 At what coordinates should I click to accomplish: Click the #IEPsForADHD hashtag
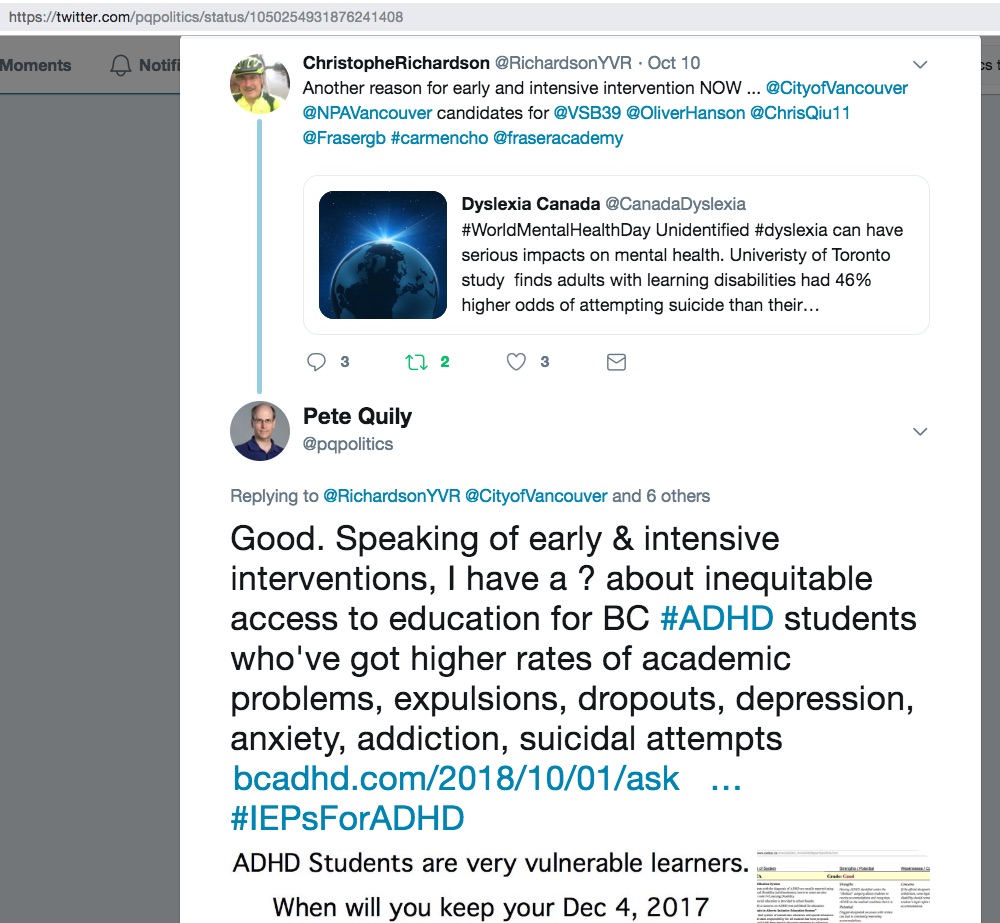click(x=347, y=819)
